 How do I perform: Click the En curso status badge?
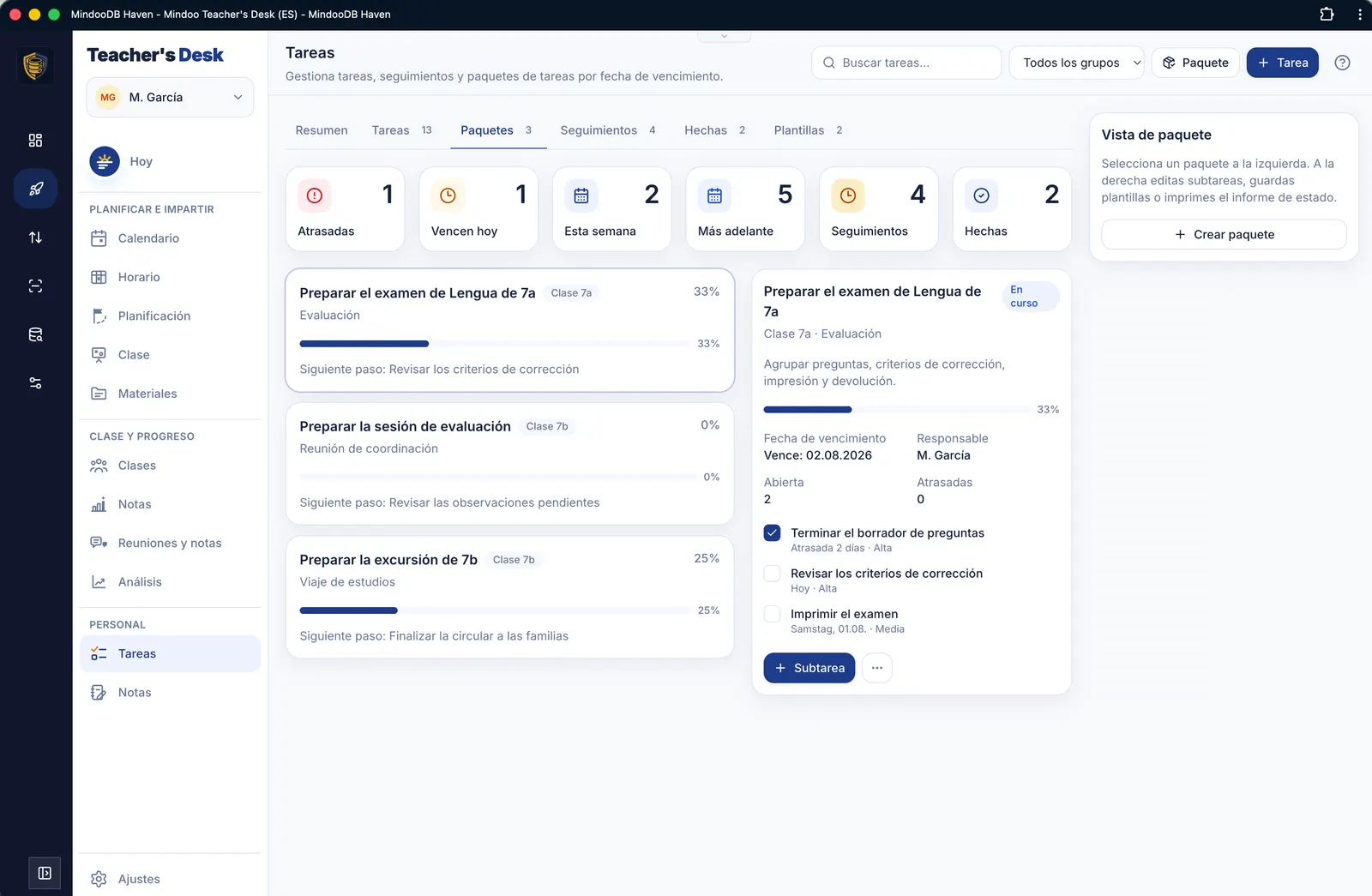pos(1030,297)
